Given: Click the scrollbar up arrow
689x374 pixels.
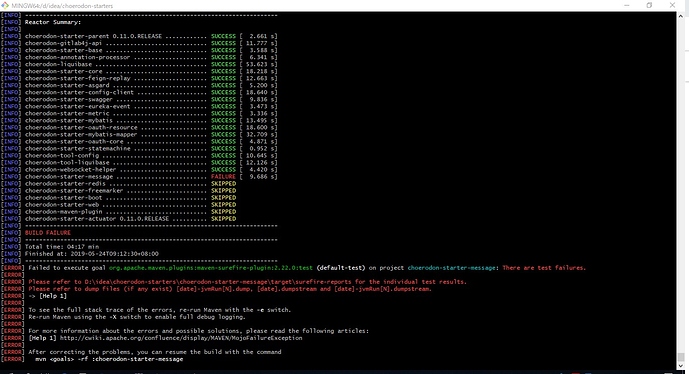Looking at the screenshot, I should click(x=681, y=15).
